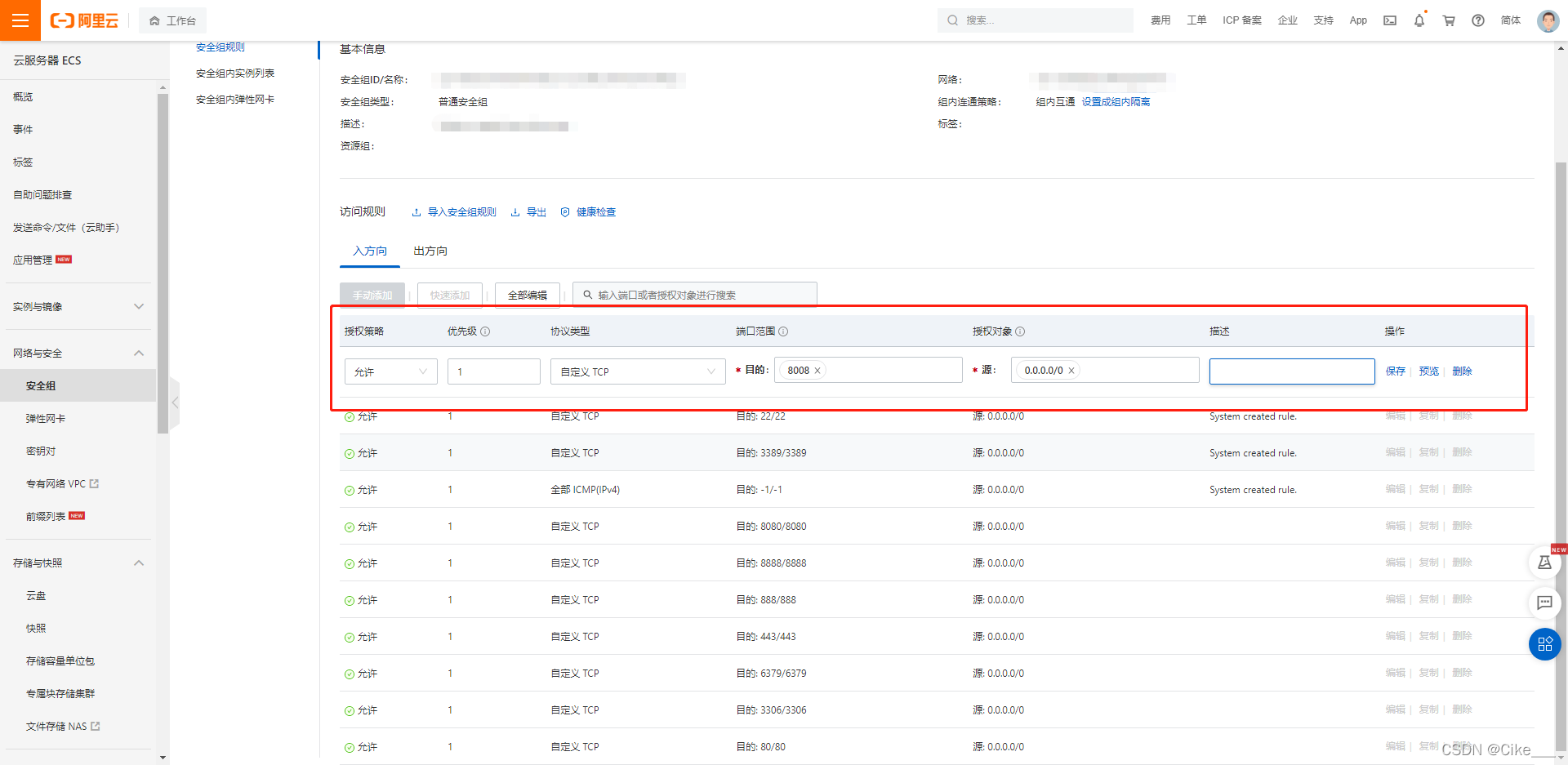Click 保存 to save the rule
The width and height of the screenshot is (1568, 765).
click(x=1396, y=371)
